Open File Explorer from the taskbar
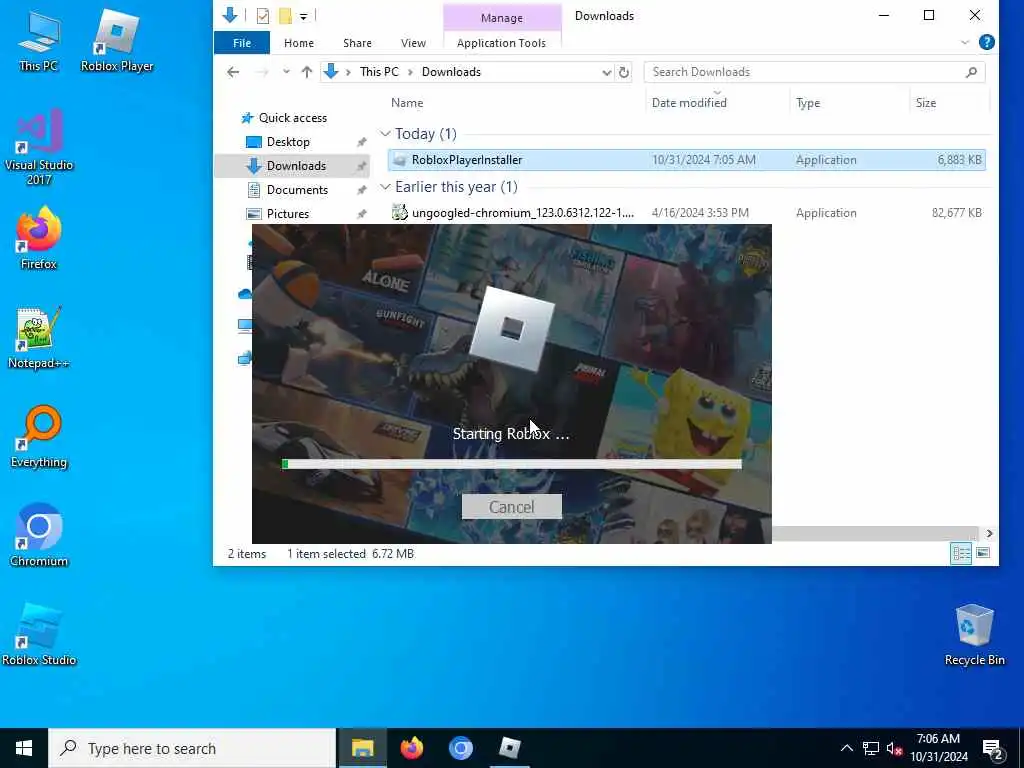The height and width of the screenshot is (768, 1024). point(362,748)
